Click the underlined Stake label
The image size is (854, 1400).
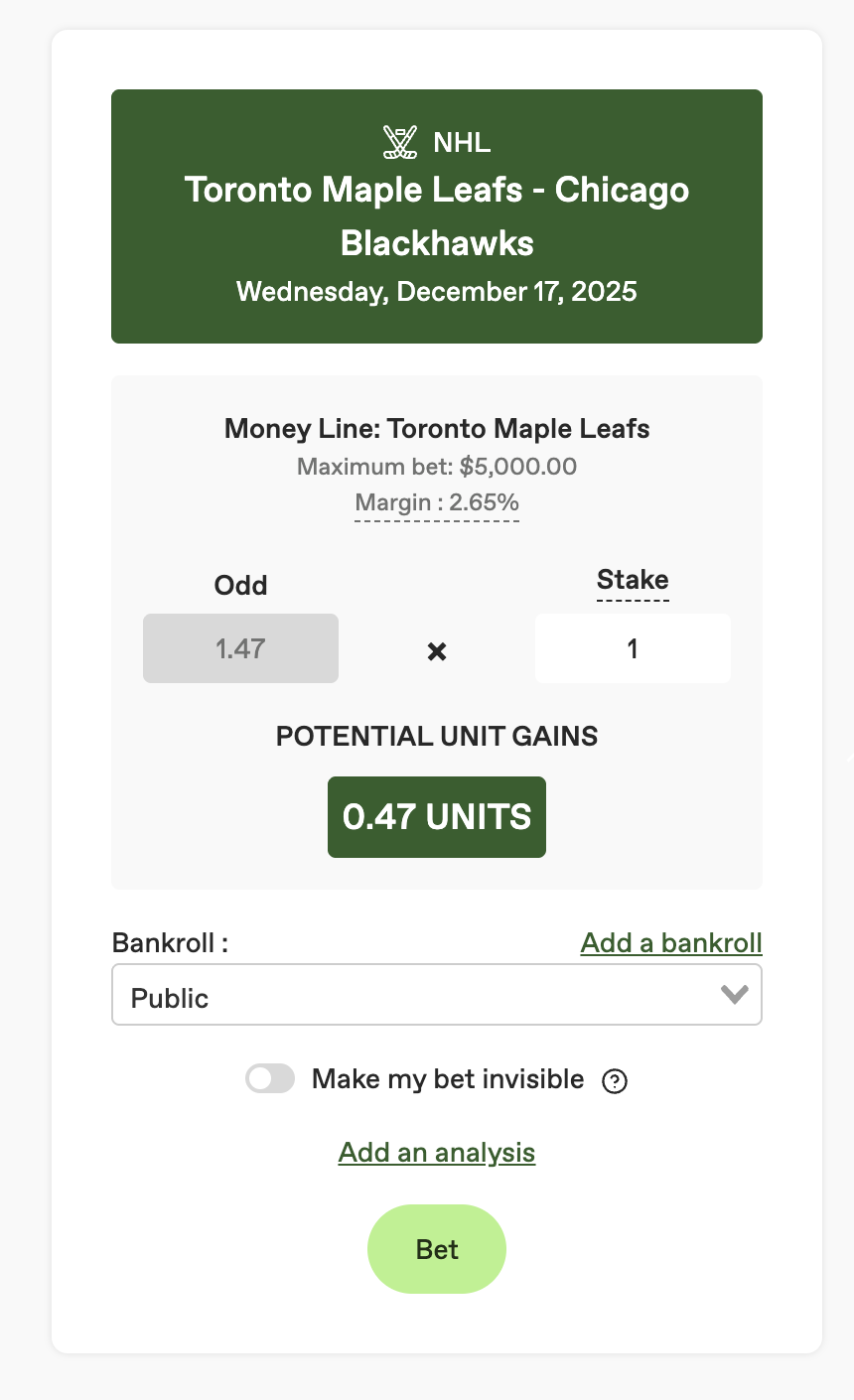click(x=633, y=580)
